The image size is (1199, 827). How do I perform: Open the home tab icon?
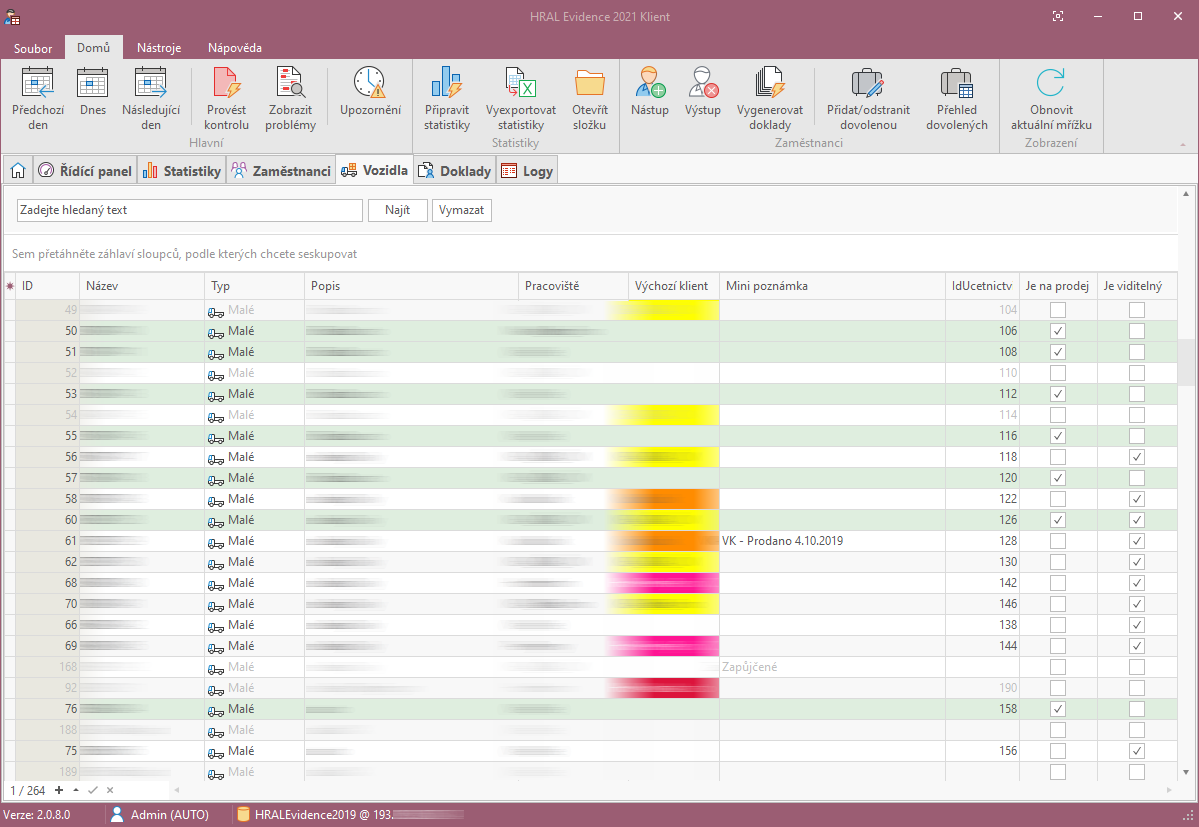(18, 170)
